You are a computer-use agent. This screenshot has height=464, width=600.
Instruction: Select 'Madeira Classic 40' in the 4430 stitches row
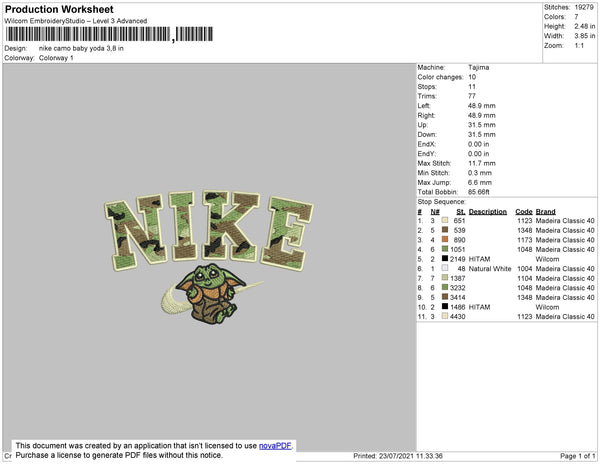(x=565, y=316)
